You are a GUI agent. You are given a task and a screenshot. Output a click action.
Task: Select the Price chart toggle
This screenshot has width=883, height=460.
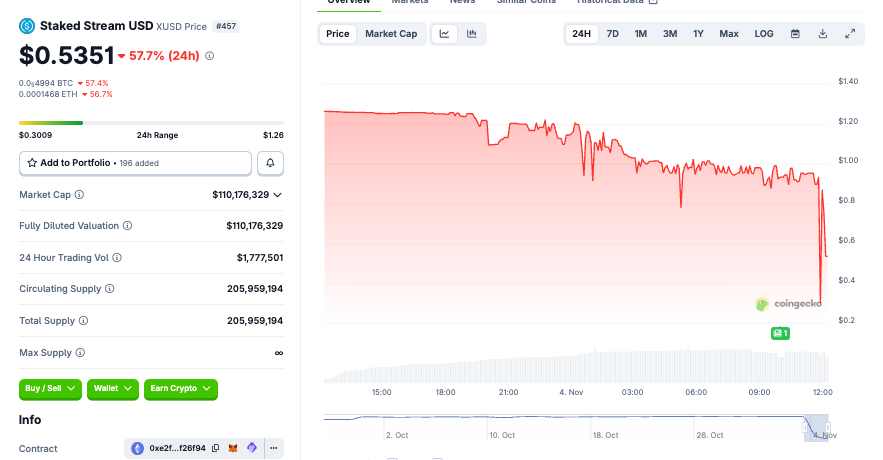(x=338, y=34)
